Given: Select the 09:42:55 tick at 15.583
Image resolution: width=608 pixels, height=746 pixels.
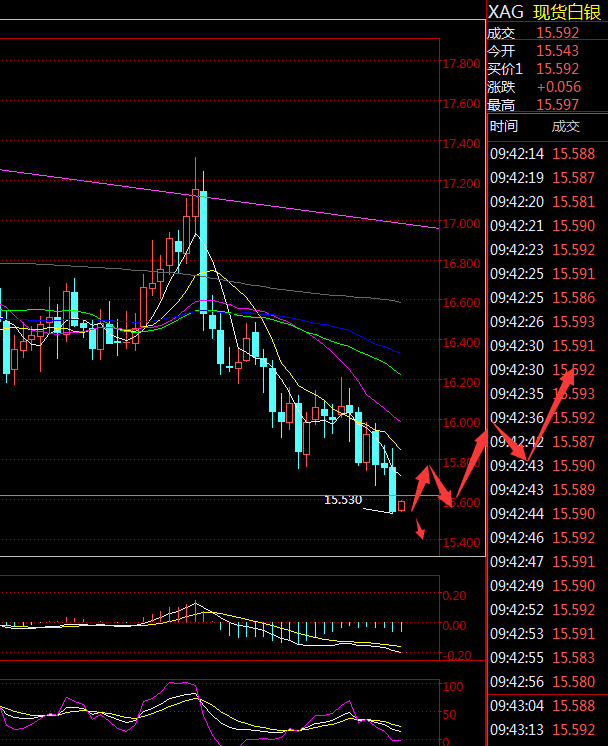Looking at the screenshot, I should pos(543,658).
